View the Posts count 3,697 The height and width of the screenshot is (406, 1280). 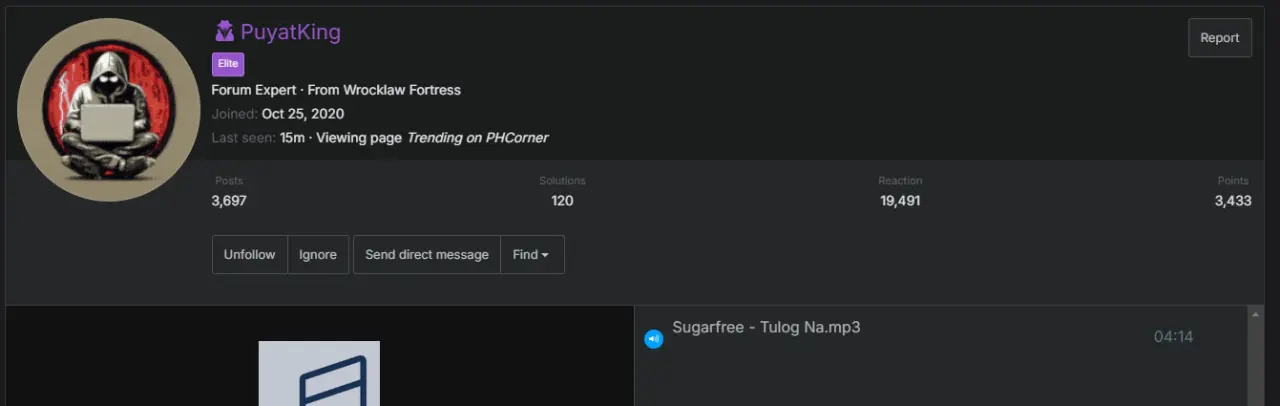coord(229,201)
